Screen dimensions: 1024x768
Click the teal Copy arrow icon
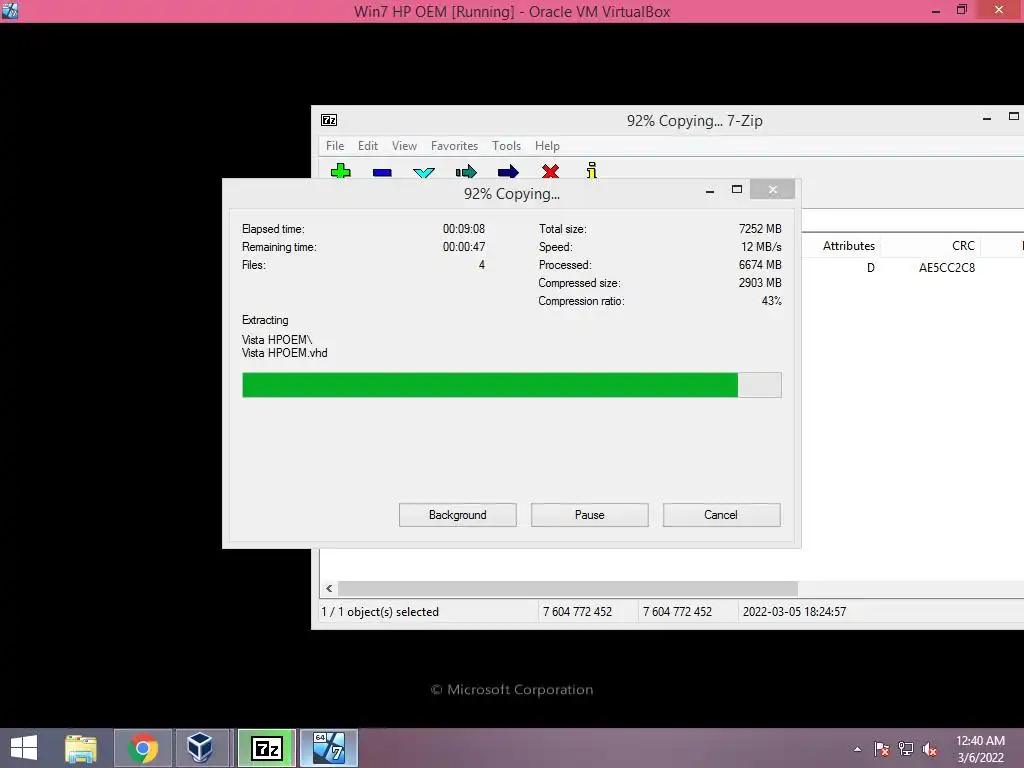click(x=466, y=172)
